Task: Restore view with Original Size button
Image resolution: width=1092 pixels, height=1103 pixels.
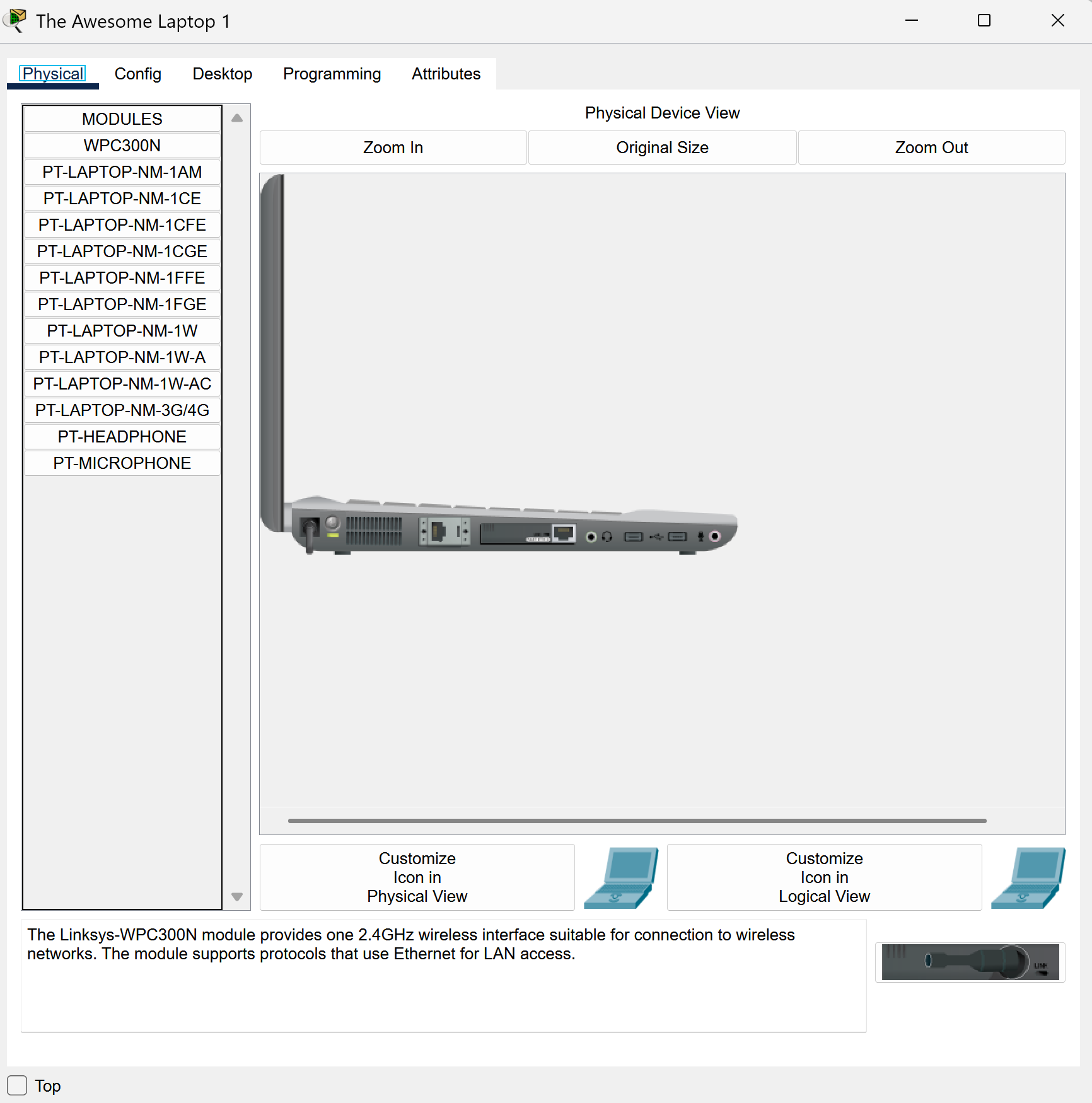Action: pyautogui.click(x=662, y=147)
